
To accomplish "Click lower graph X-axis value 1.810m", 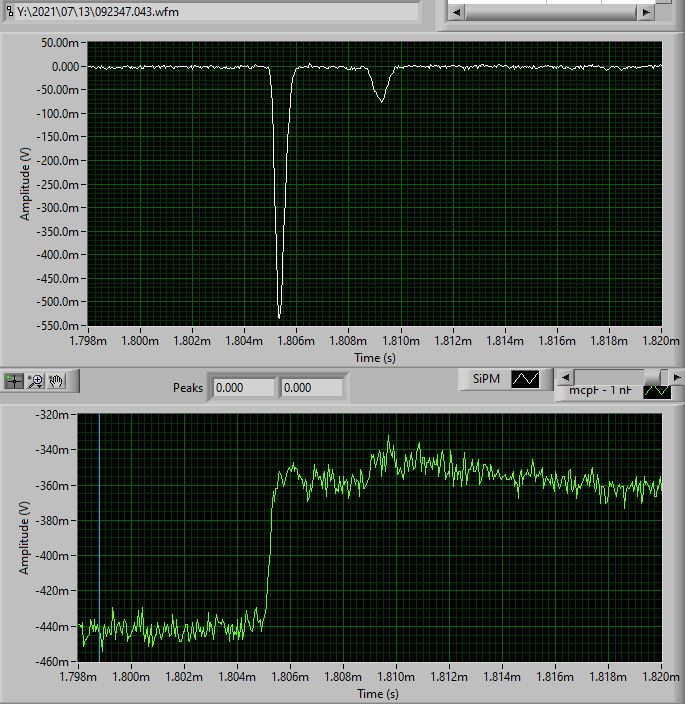I will [x=396, y=676].
